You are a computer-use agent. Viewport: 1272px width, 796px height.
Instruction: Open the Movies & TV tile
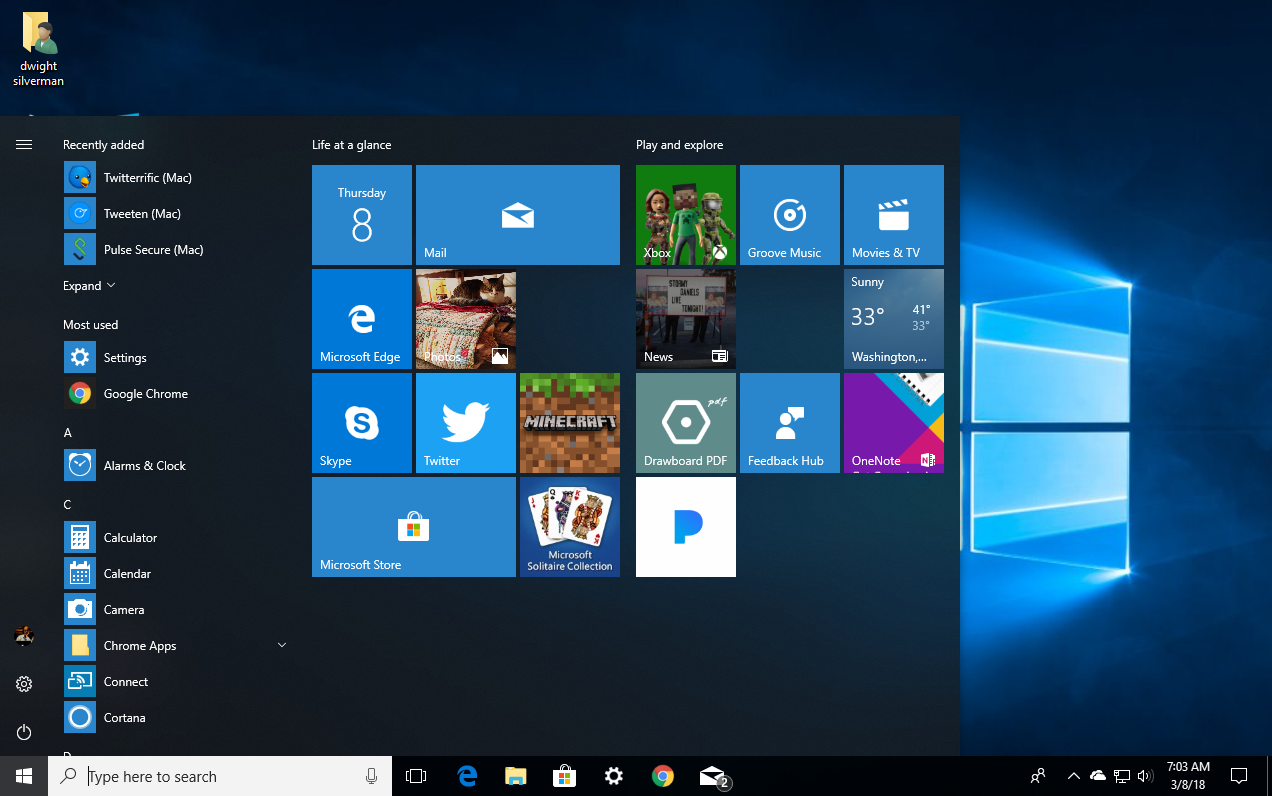pyautogui.click(x=894, y=215)
